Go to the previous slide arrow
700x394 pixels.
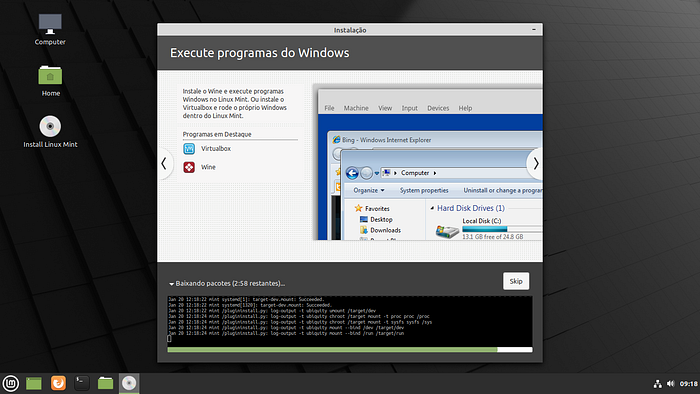pos(164,164)
